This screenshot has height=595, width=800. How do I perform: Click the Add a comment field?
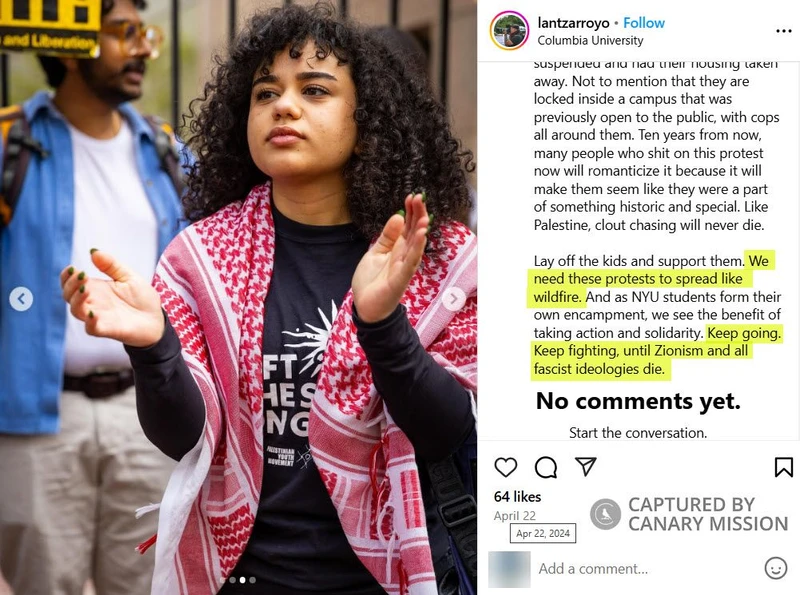point(648,568)
